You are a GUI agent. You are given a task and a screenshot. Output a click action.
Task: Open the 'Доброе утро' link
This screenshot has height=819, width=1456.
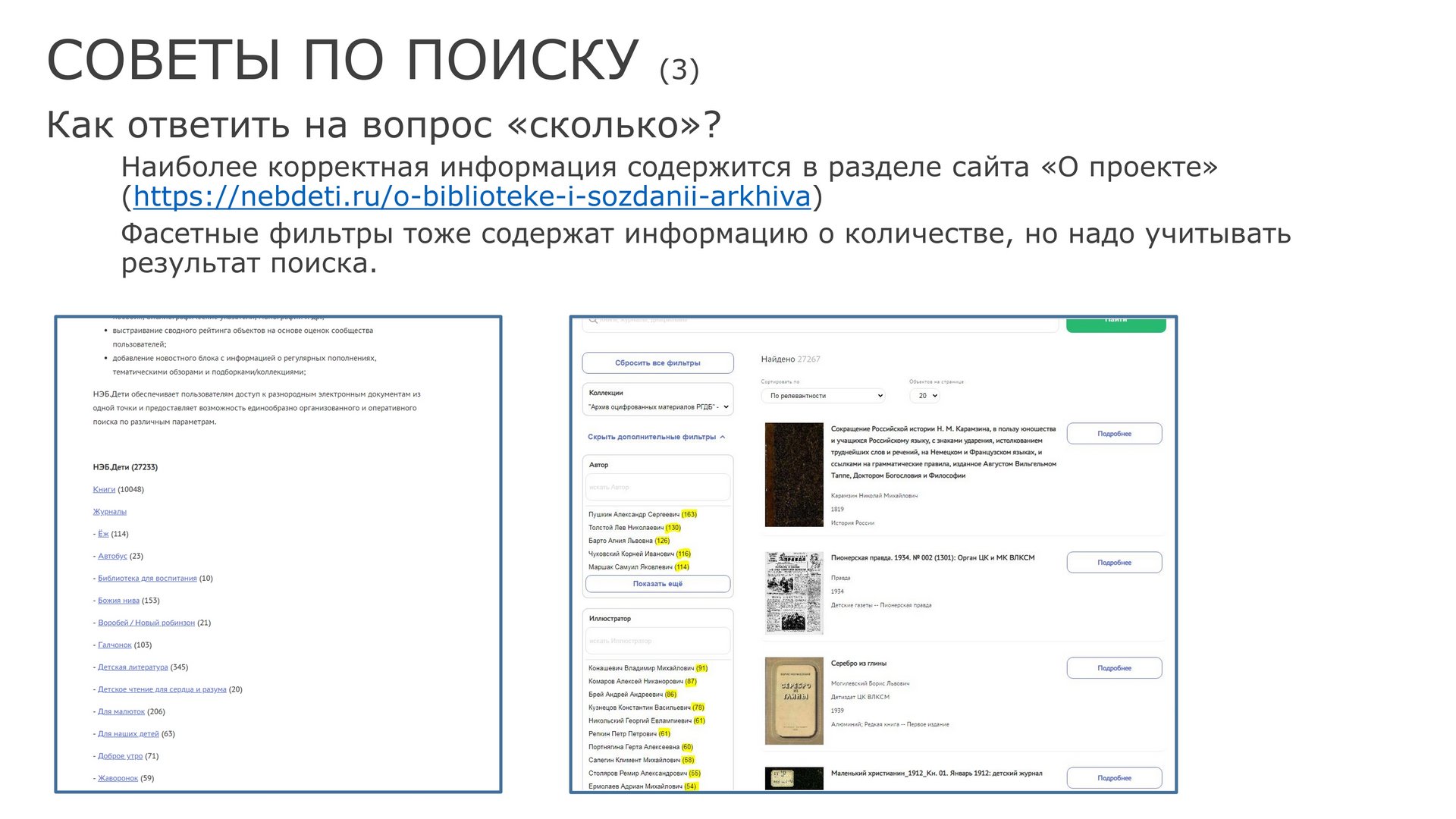pos(120,756)
